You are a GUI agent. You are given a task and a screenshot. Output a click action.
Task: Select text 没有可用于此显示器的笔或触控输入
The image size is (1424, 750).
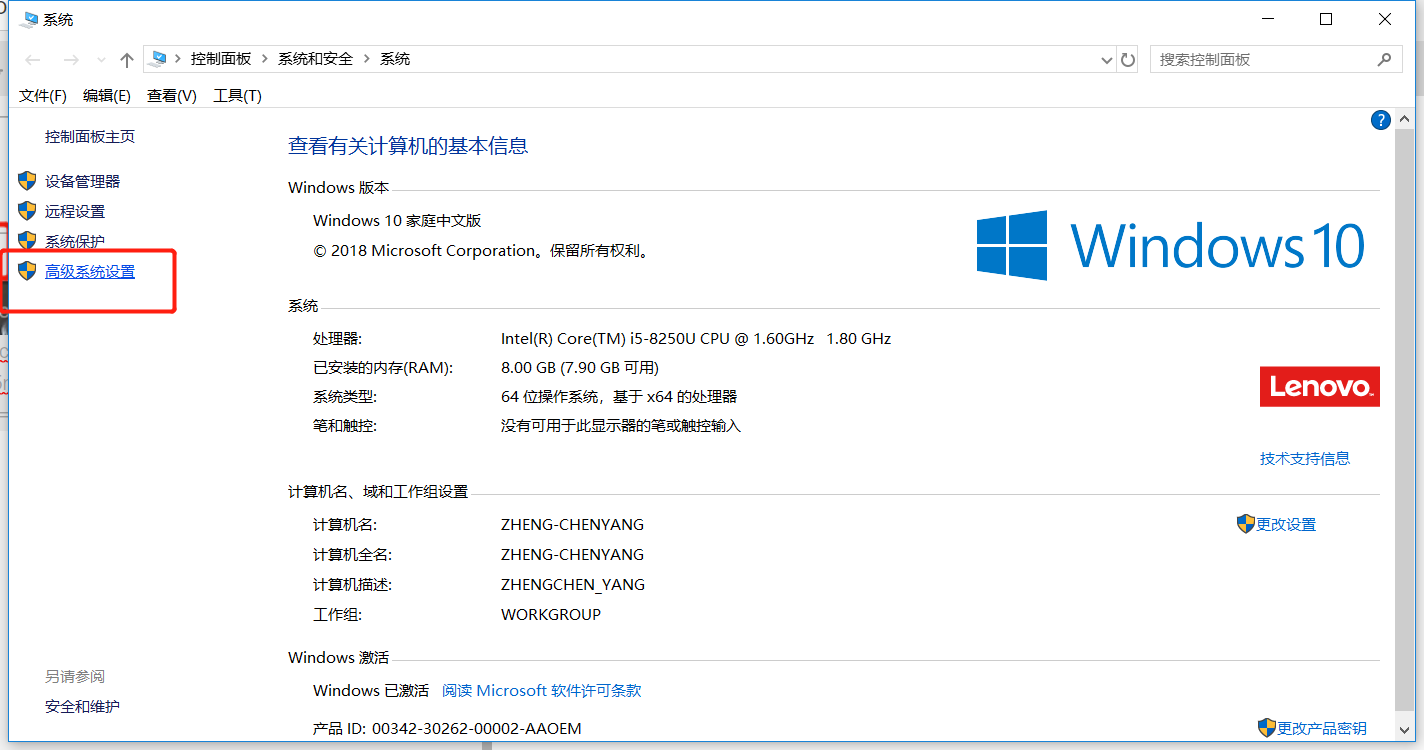coord(621,426)
